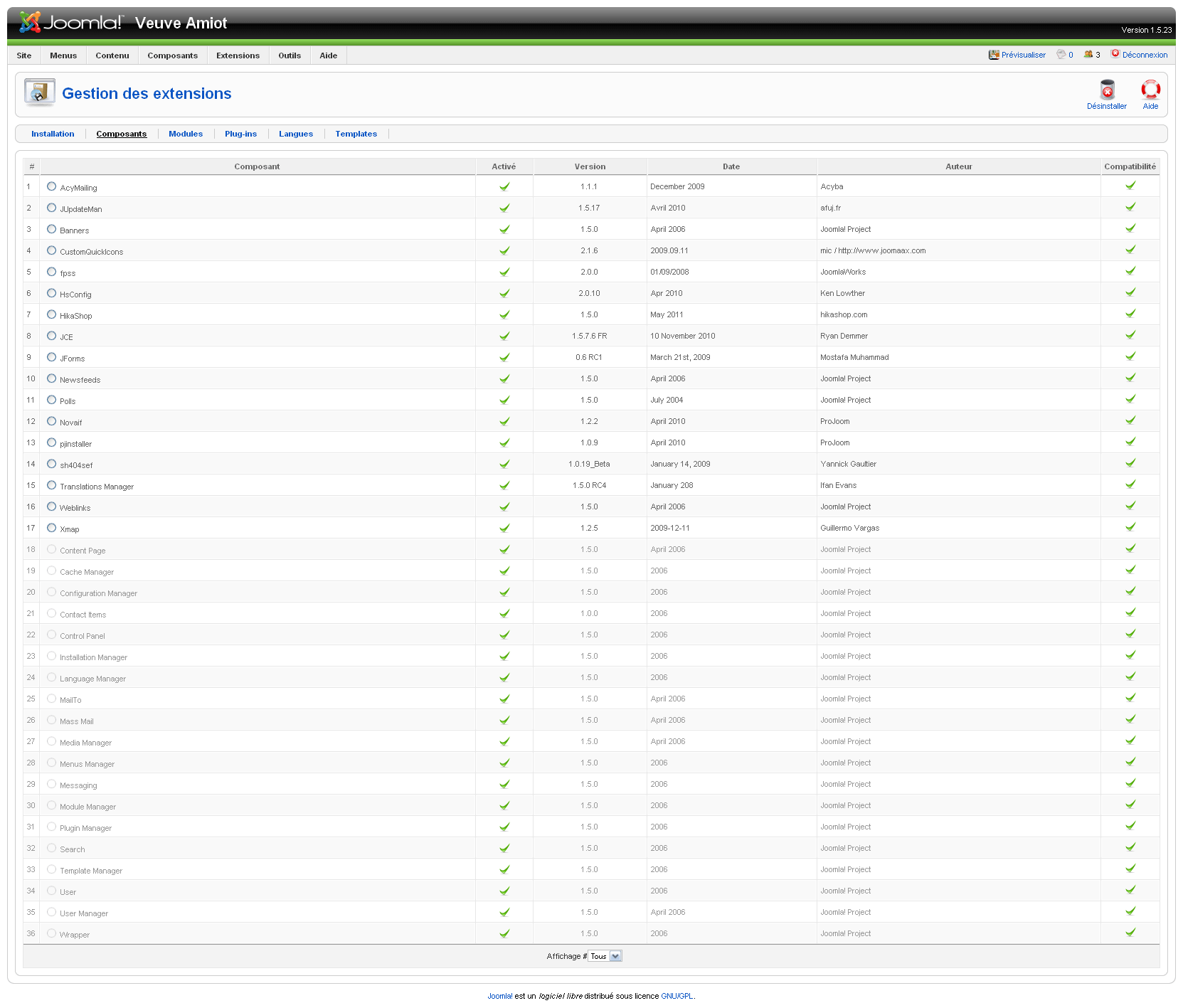
Task: Open the Extensions menu
Action: pos(238,55)
